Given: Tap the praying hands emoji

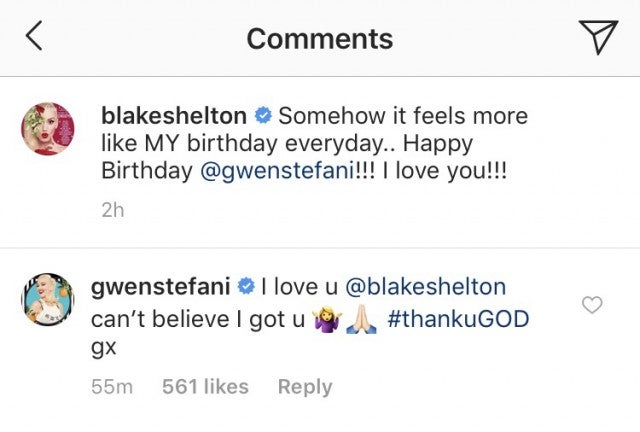Looking at the screenshot, I should pos(361,320).
